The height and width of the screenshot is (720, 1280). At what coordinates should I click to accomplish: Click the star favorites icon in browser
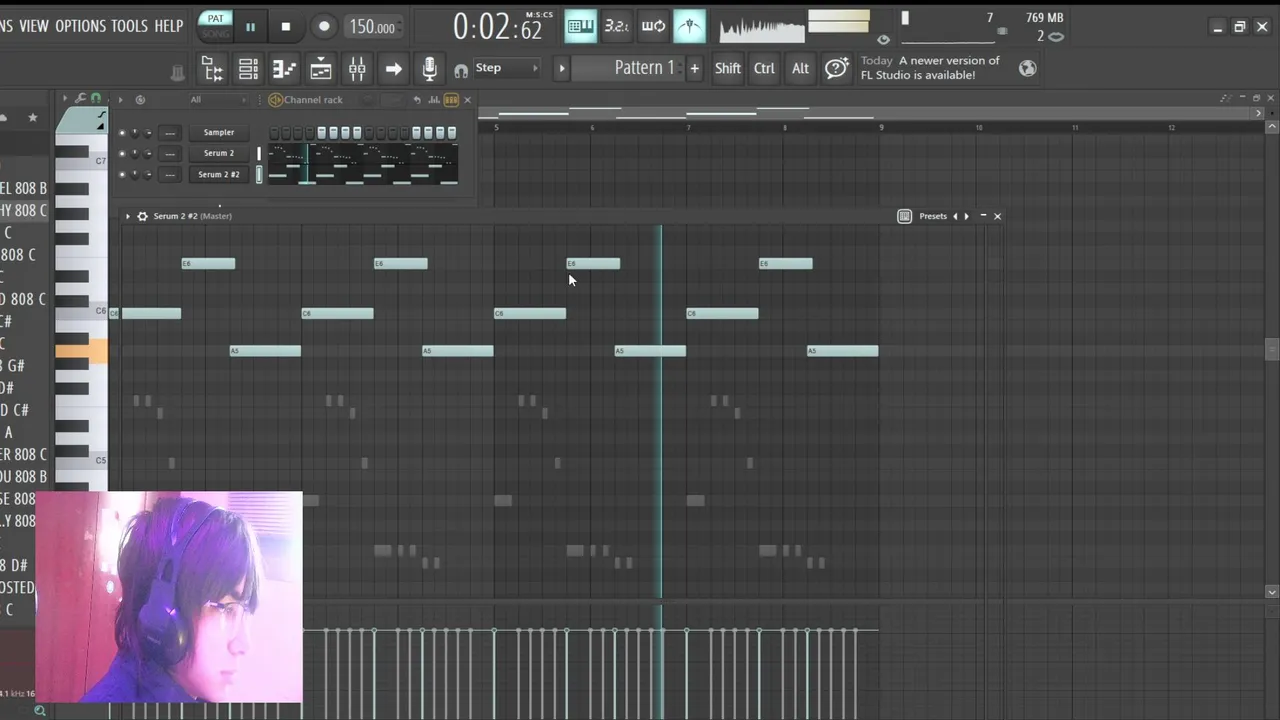(x=32, y=118)
